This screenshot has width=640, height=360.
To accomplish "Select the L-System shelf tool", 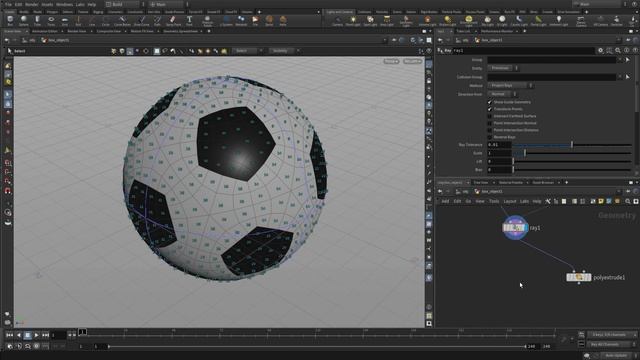I will (x=226, y=21).
